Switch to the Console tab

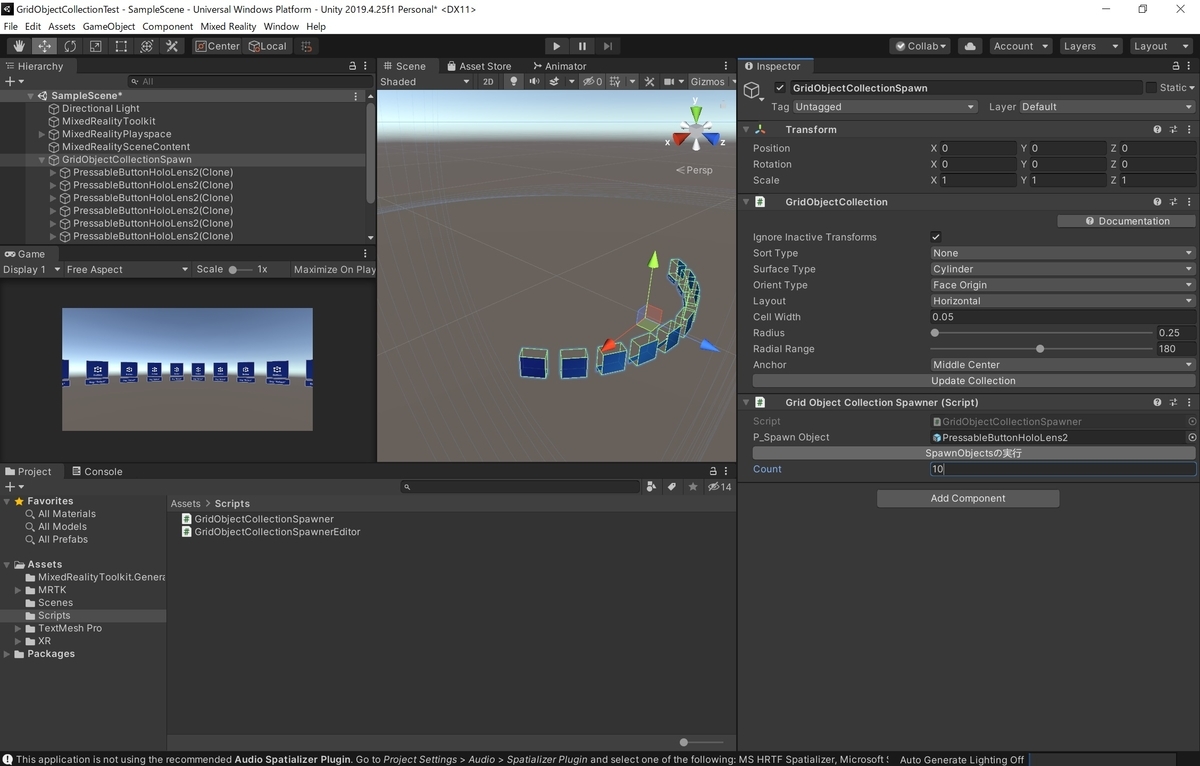(x=96, y=471)
